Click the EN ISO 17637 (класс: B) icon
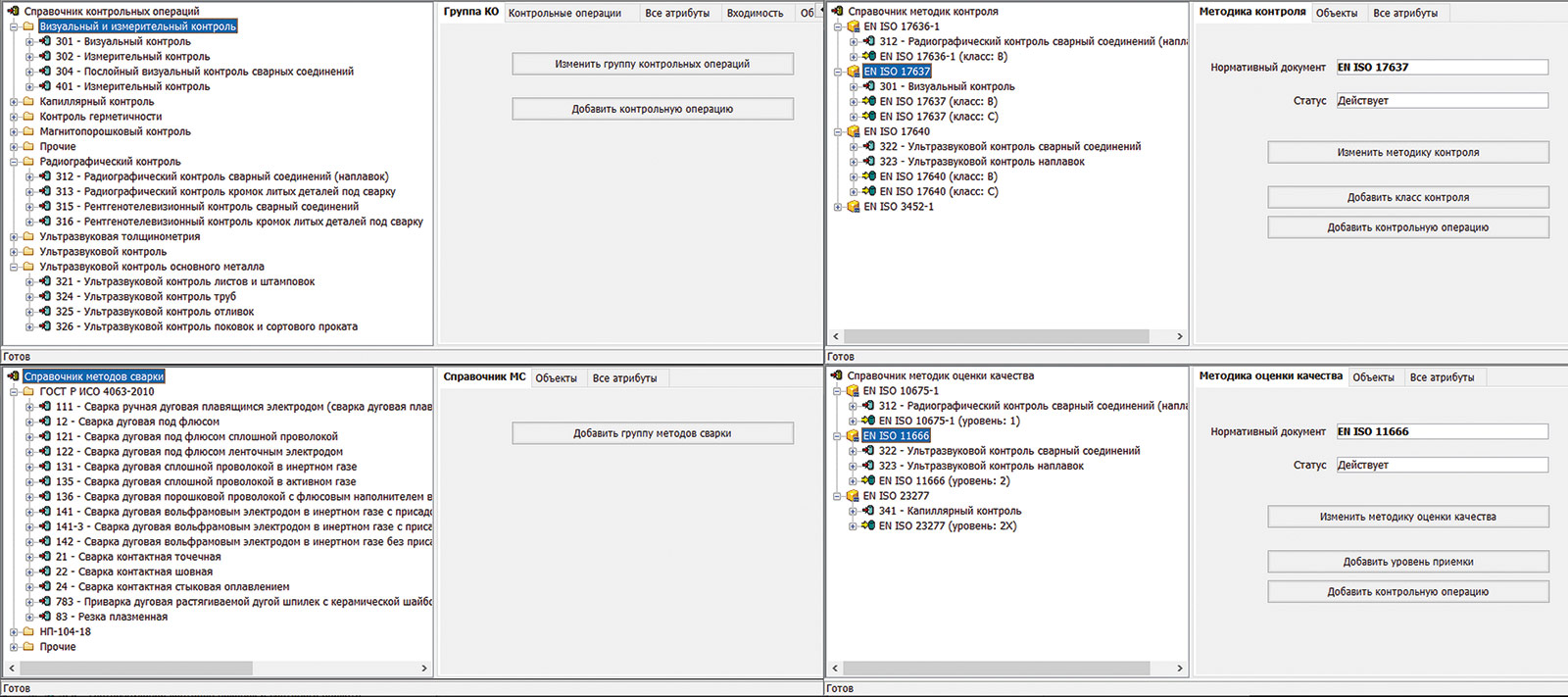The width and height of the screenshot is (1568, 697). (868, 102)
